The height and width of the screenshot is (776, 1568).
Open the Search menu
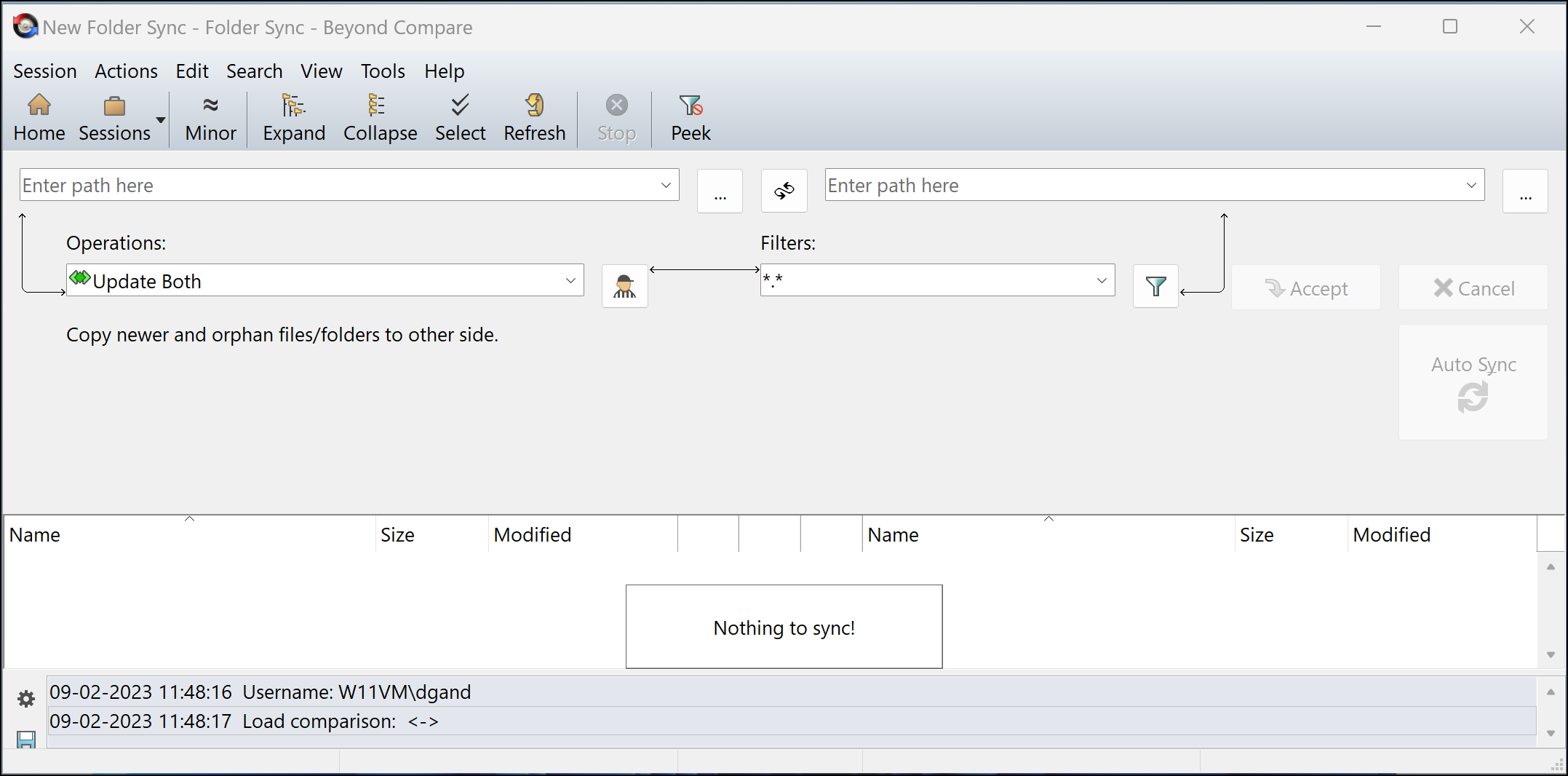pyautogui.click(x=254, y=71)
